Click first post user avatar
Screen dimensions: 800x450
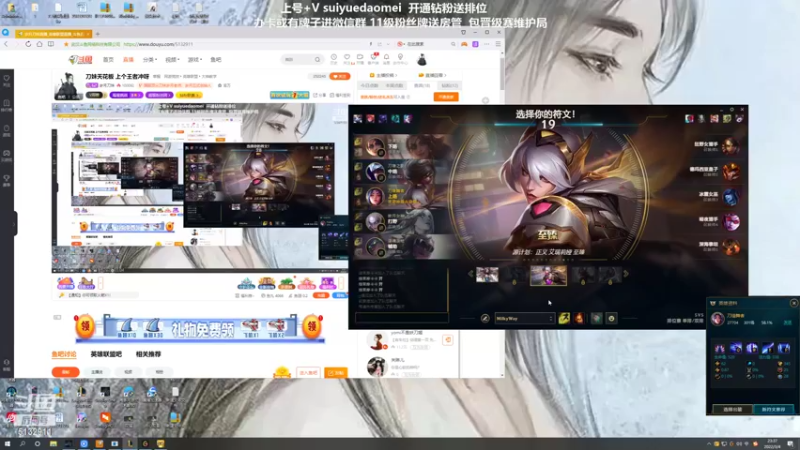click(377, 340)
